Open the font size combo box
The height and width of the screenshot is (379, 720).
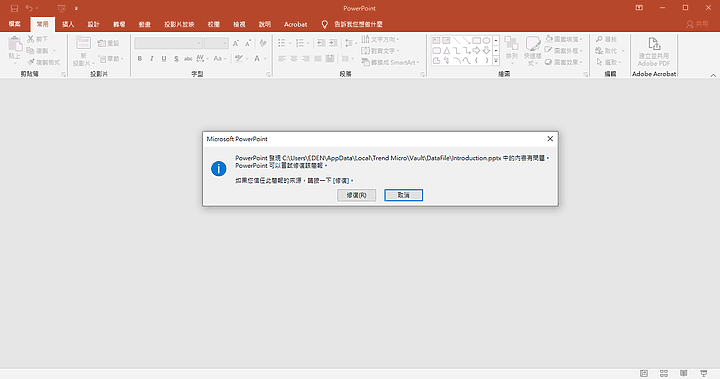click(x=216, y=43)
